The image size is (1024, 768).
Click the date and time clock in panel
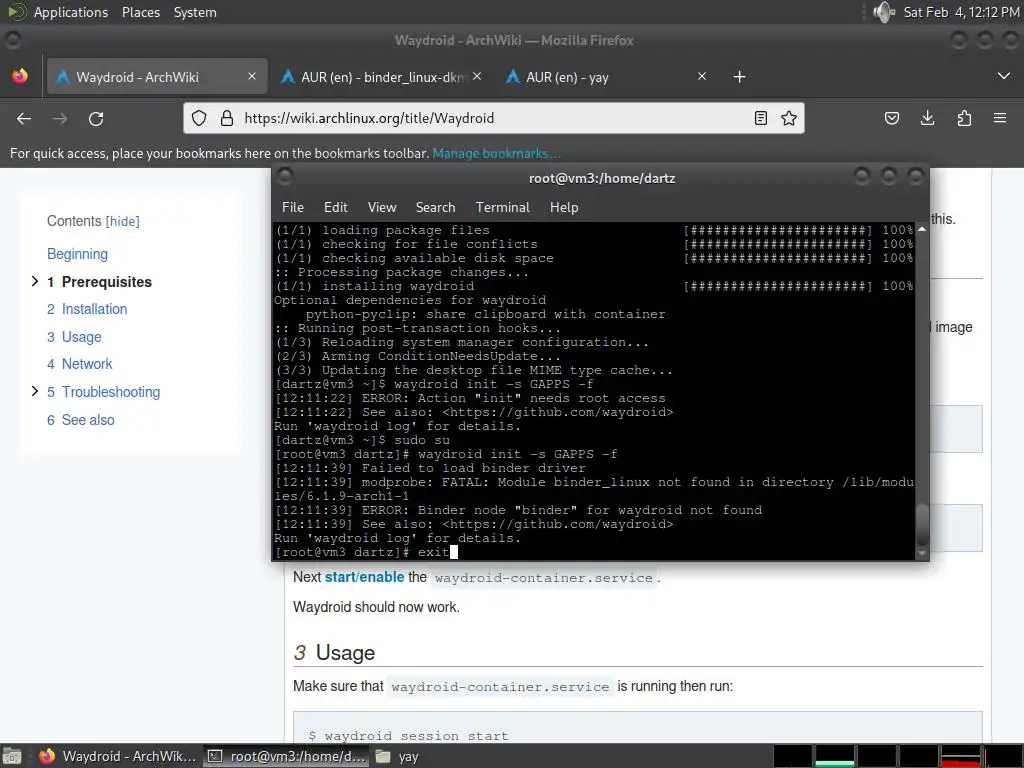(961, 12)
